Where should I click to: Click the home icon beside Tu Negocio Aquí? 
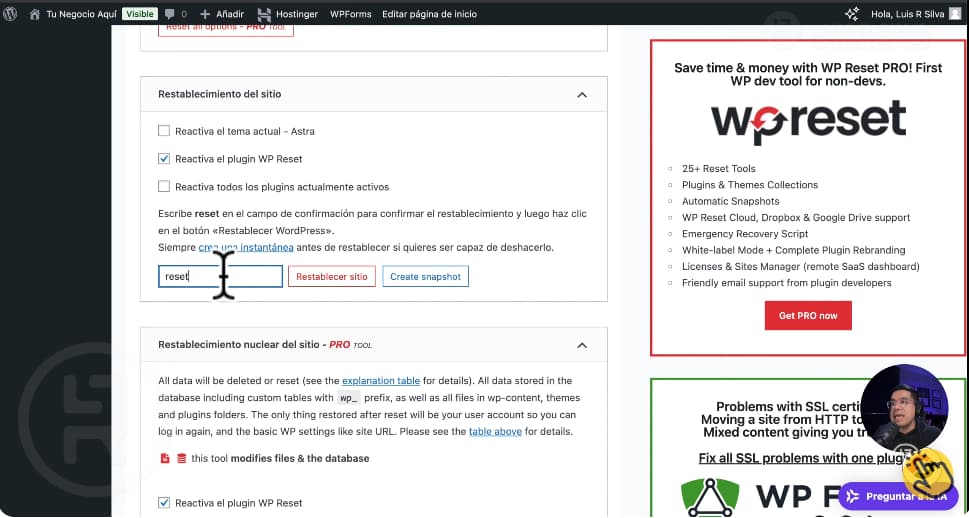point(35,14)
